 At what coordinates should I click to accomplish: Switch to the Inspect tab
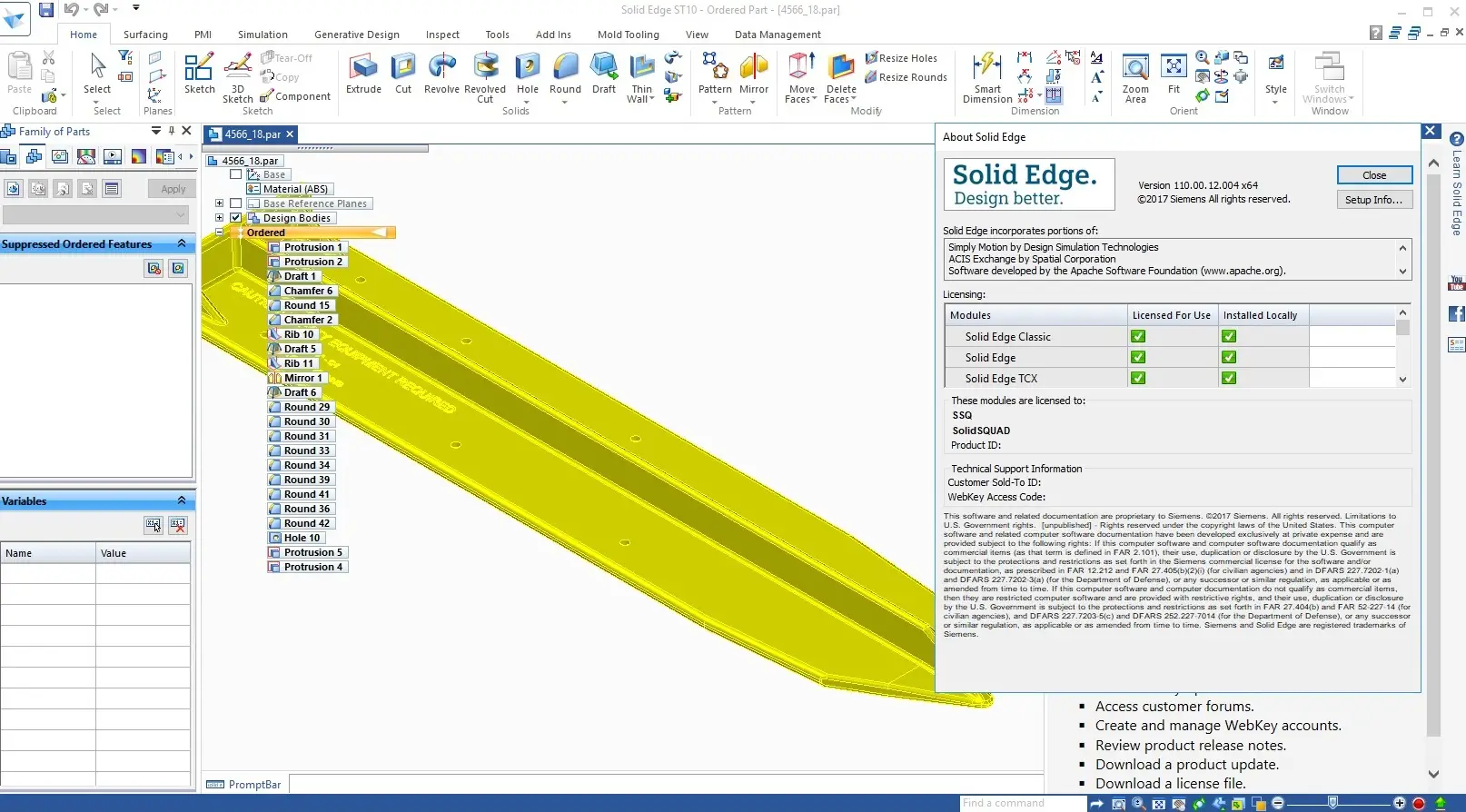442,35
